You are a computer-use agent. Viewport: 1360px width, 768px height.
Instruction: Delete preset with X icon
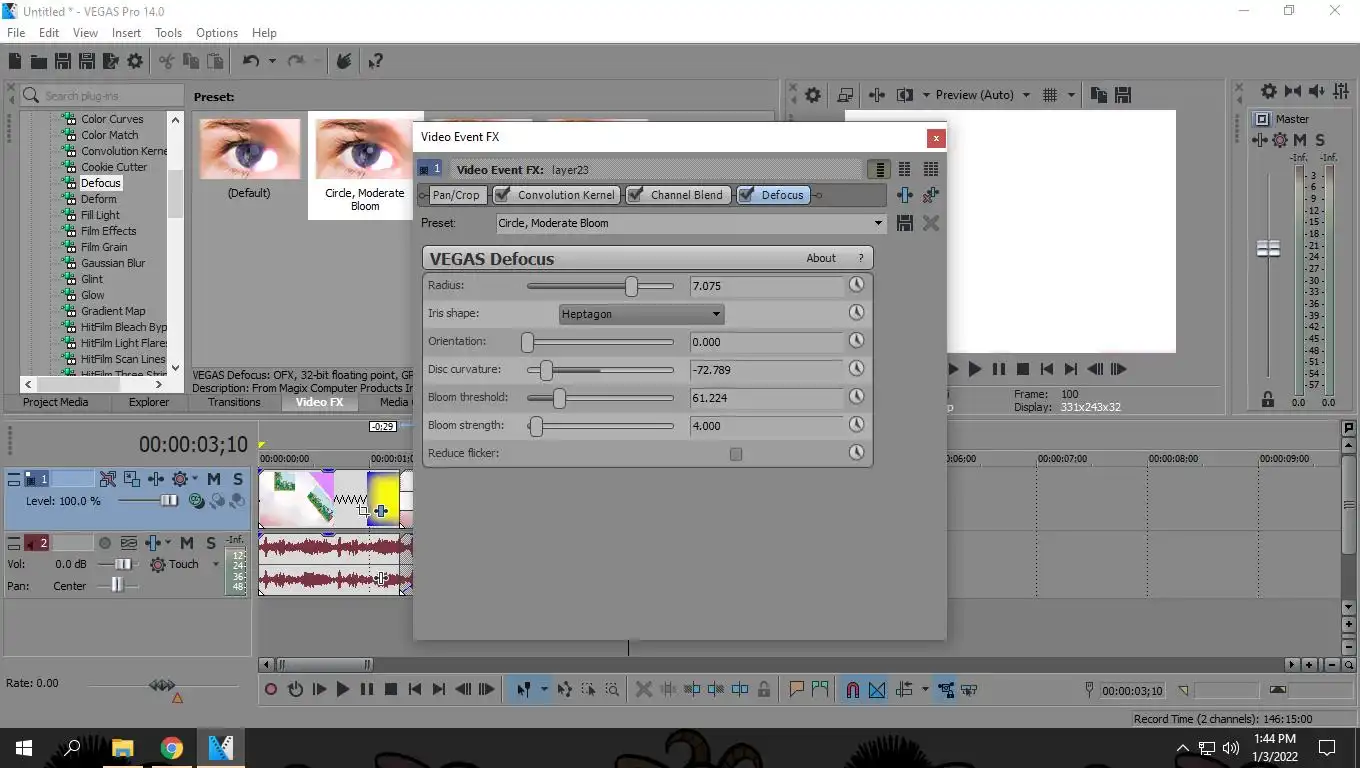point(931,223)
